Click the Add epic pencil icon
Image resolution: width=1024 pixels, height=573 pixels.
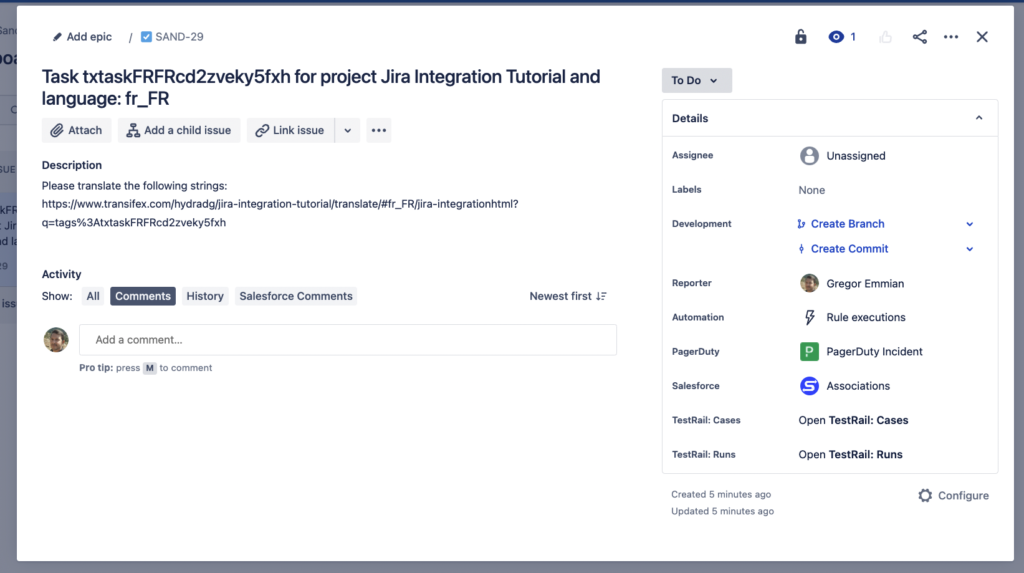click(57, 37)
